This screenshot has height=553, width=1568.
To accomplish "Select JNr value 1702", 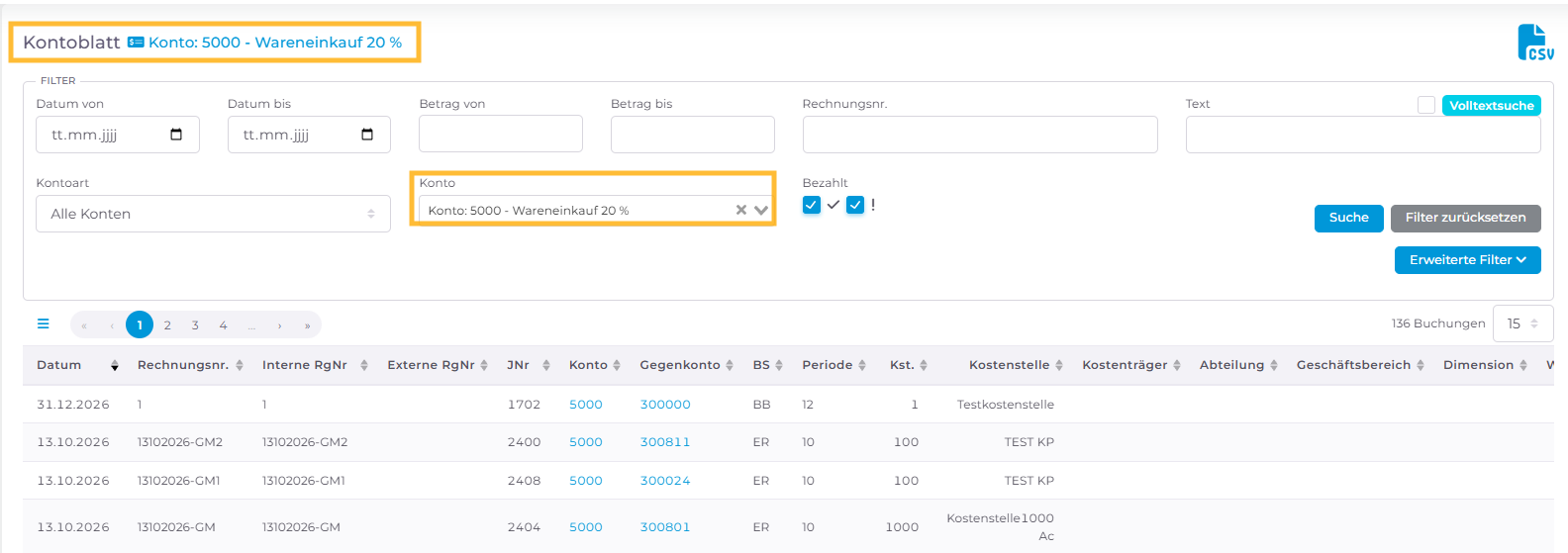I will [524, 405].
